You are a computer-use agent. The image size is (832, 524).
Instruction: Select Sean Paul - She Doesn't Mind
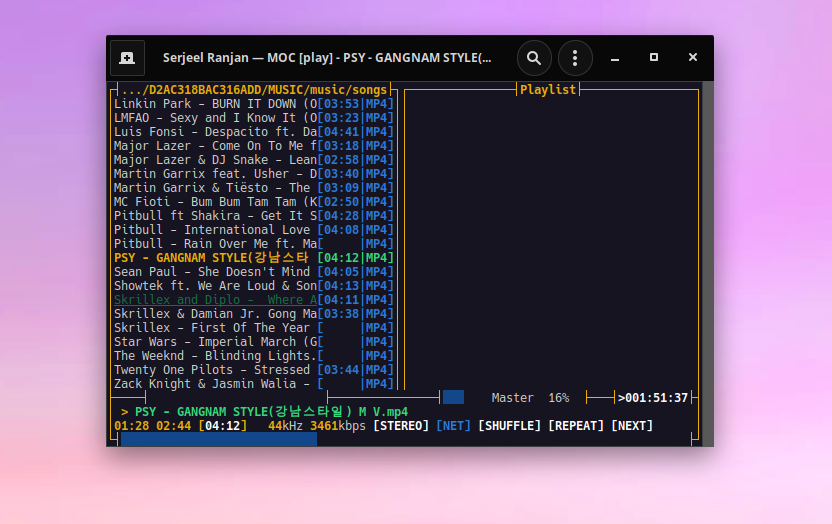(254, 272)
